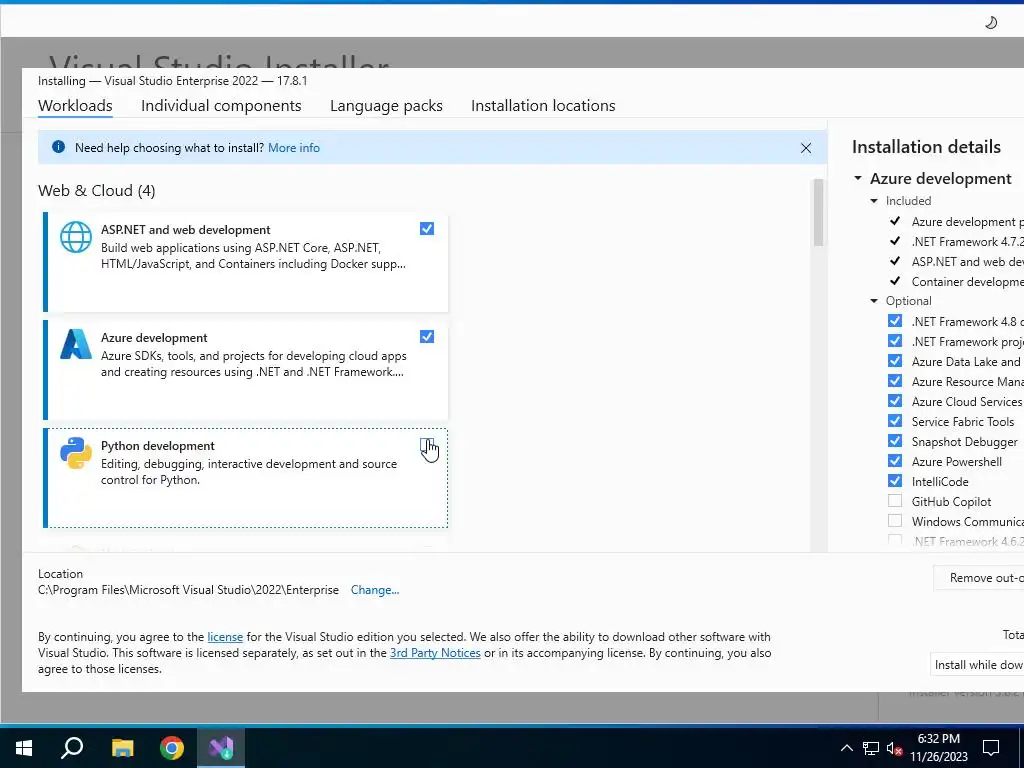
Task: Uncheck Azure Cloud Services optional component
Action: coord(895,401)
